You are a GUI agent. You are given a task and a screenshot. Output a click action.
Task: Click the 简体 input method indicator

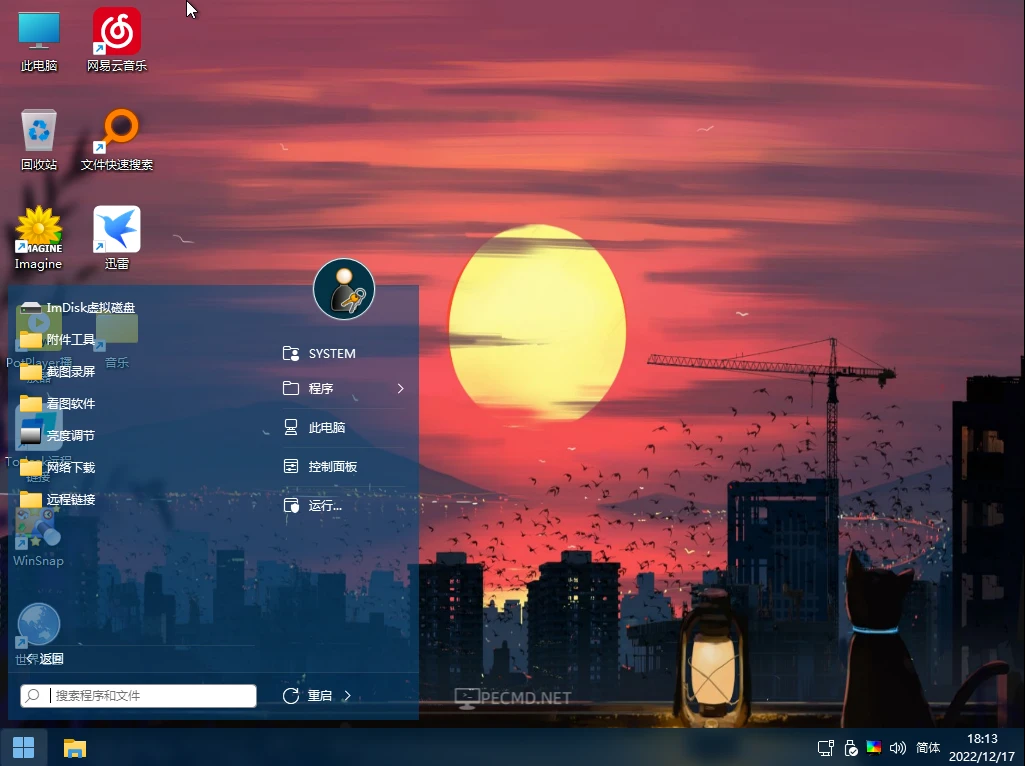[x=928, y=748]
